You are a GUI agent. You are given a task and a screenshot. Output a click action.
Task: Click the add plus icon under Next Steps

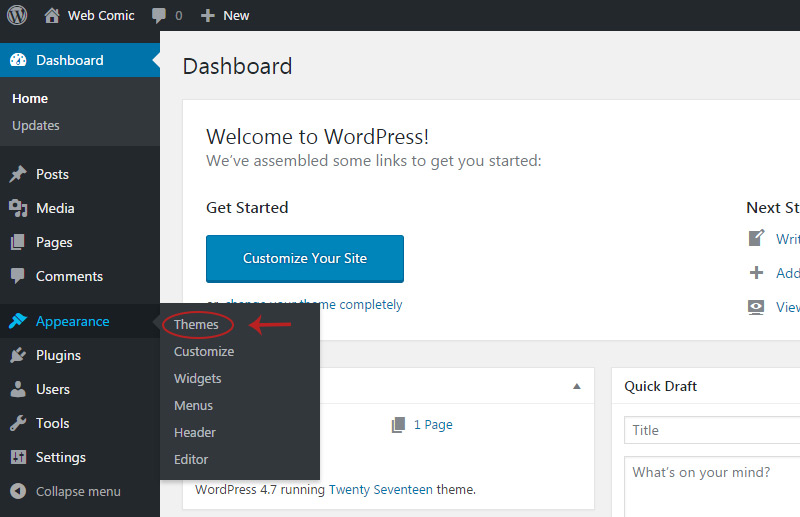(756, 273)
